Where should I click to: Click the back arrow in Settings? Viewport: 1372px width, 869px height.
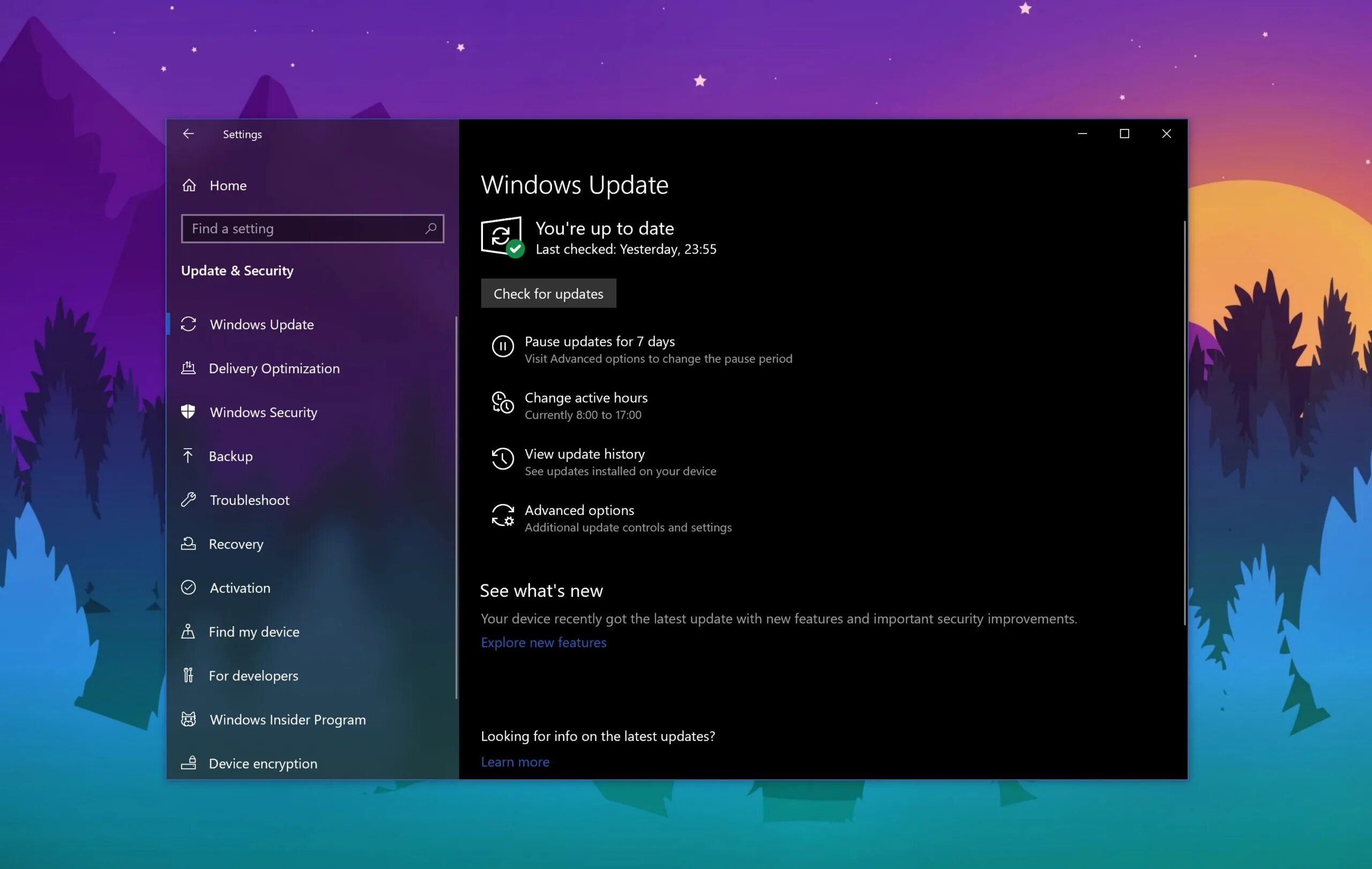click(188, 134)
